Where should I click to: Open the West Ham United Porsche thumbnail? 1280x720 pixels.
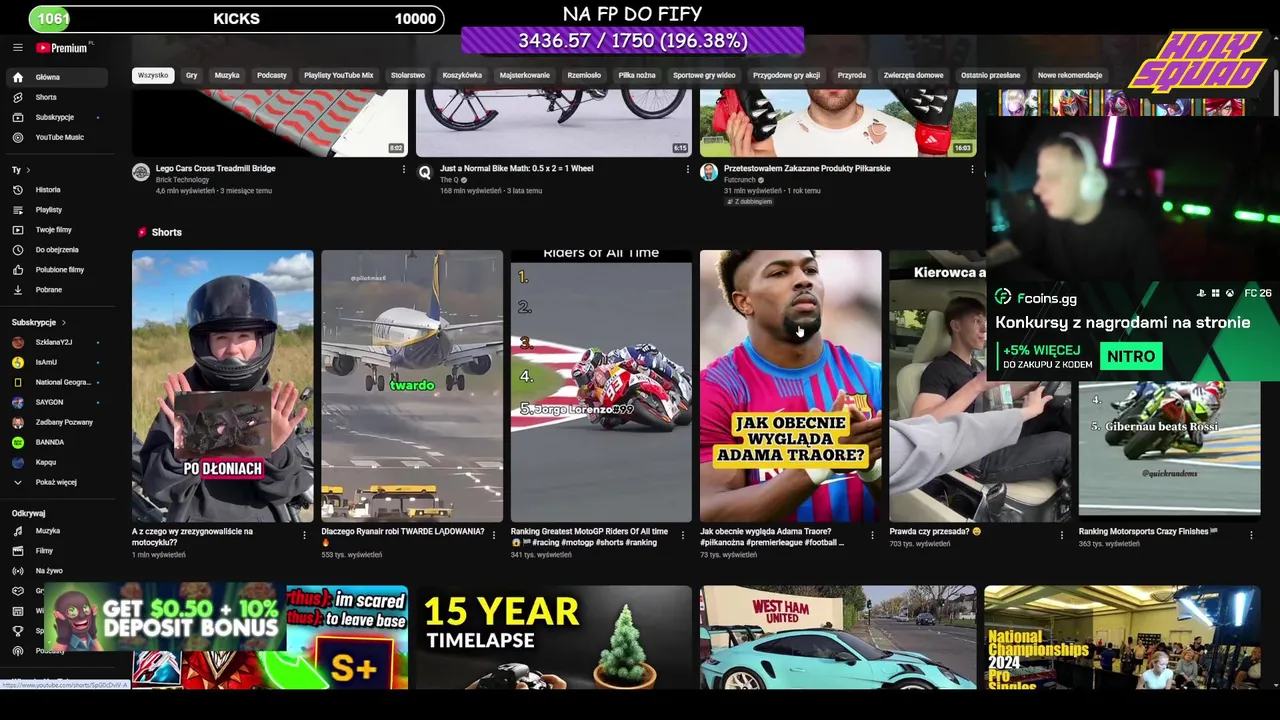tap(838, 637)
